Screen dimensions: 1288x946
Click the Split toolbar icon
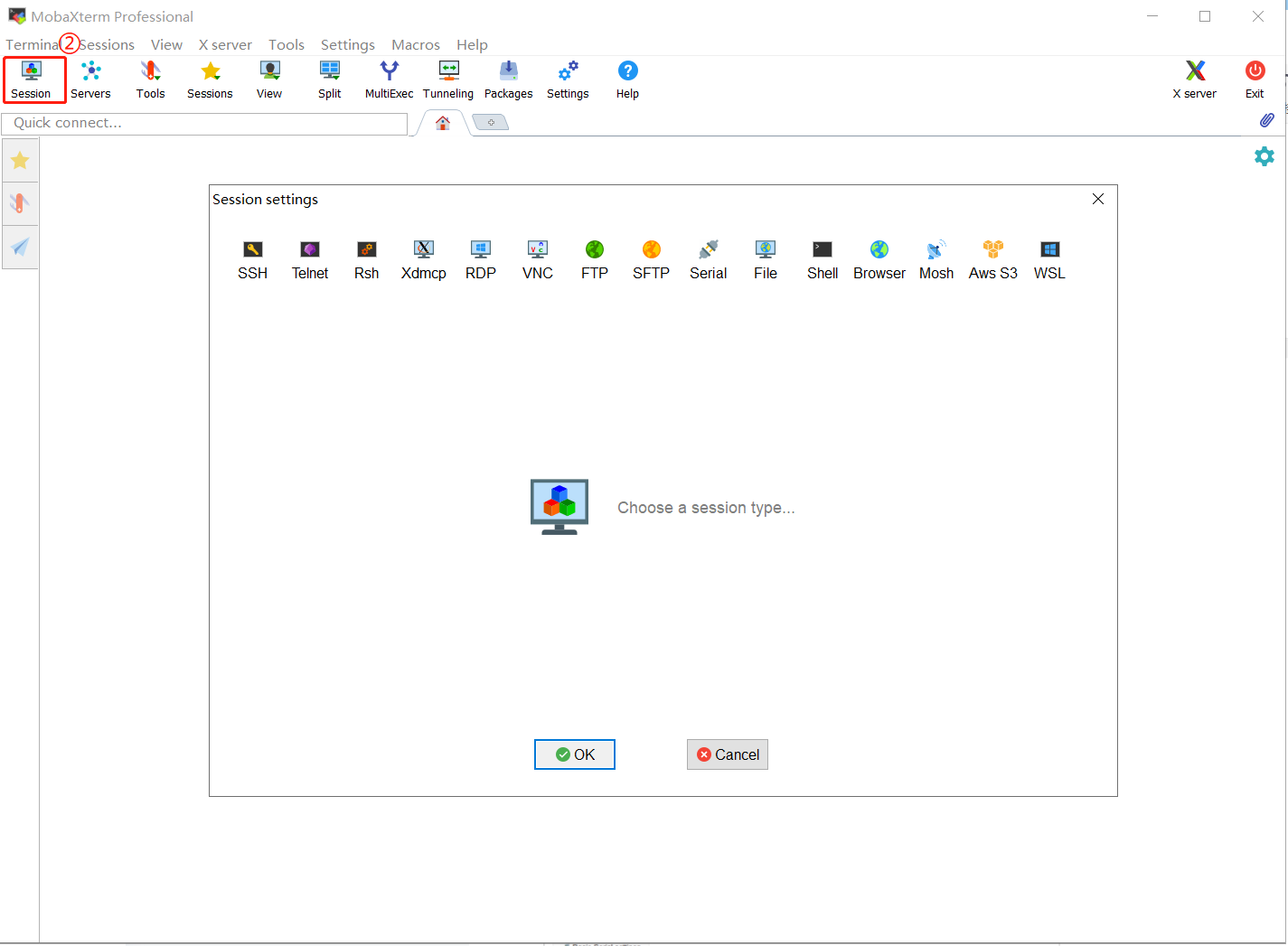point(330,80)
